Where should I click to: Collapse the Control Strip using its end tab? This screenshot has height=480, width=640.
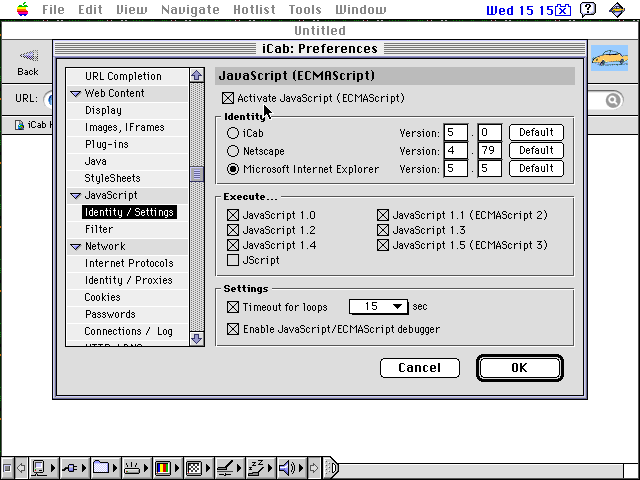coord(331,468)
